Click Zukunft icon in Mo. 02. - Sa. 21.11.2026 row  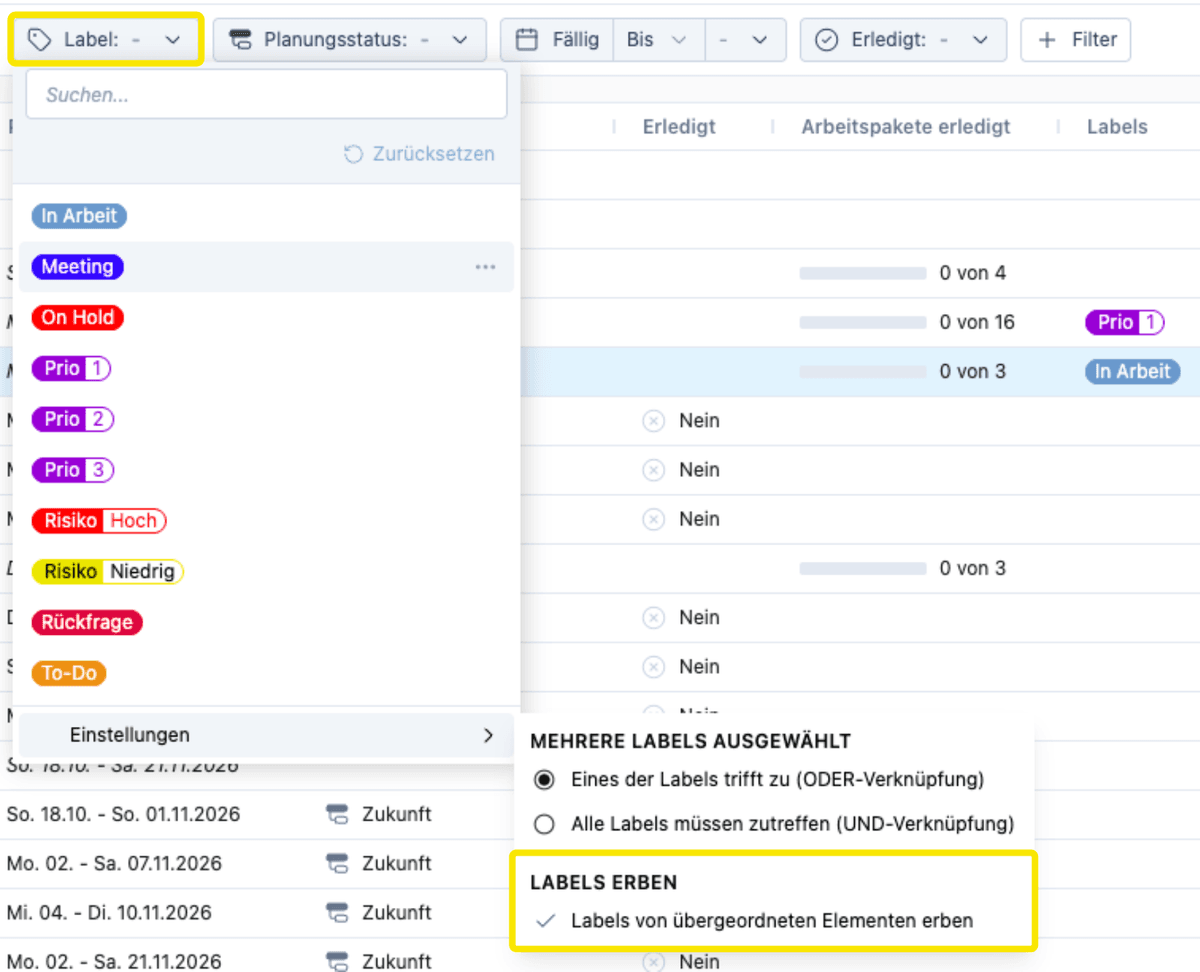[337, 961]
